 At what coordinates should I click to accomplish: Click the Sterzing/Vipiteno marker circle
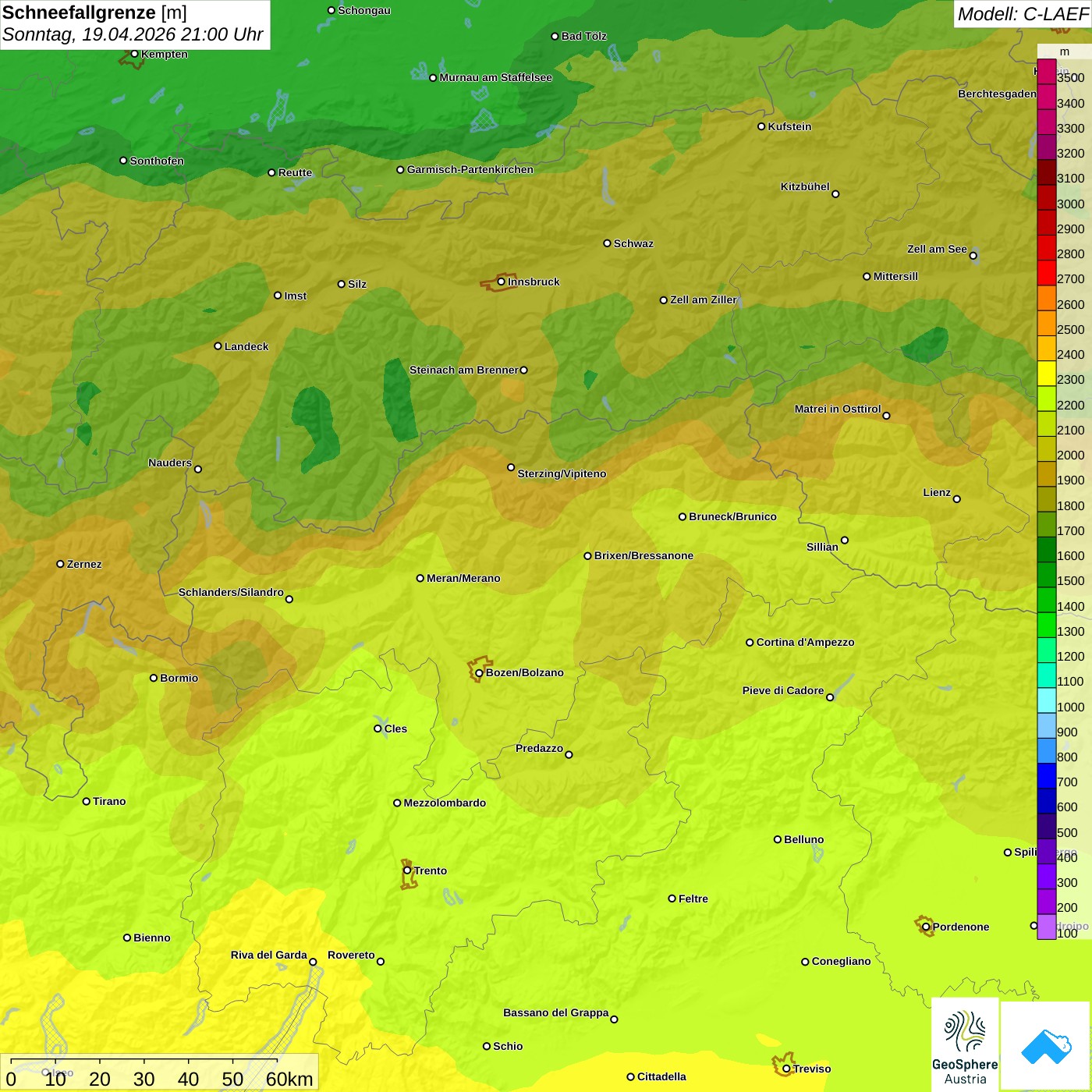[511, 467]
